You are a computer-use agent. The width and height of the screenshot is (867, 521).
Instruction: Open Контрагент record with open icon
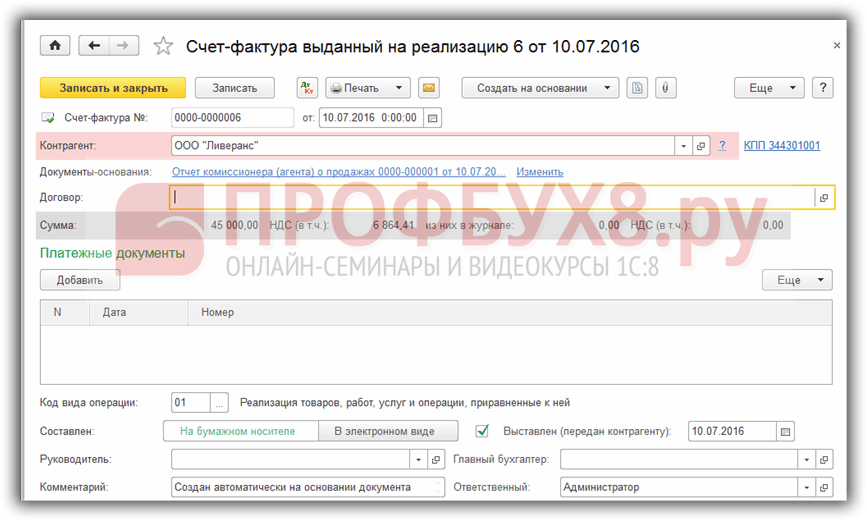pos(701,146)
